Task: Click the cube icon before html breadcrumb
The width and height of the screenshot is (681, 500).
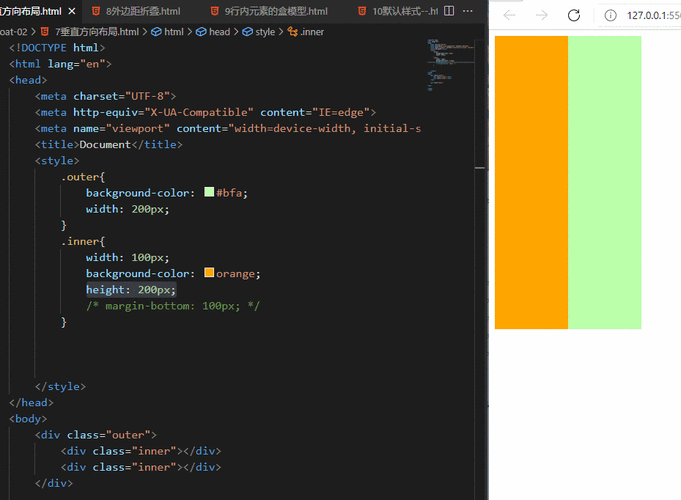Action: [x=156, y=32]
